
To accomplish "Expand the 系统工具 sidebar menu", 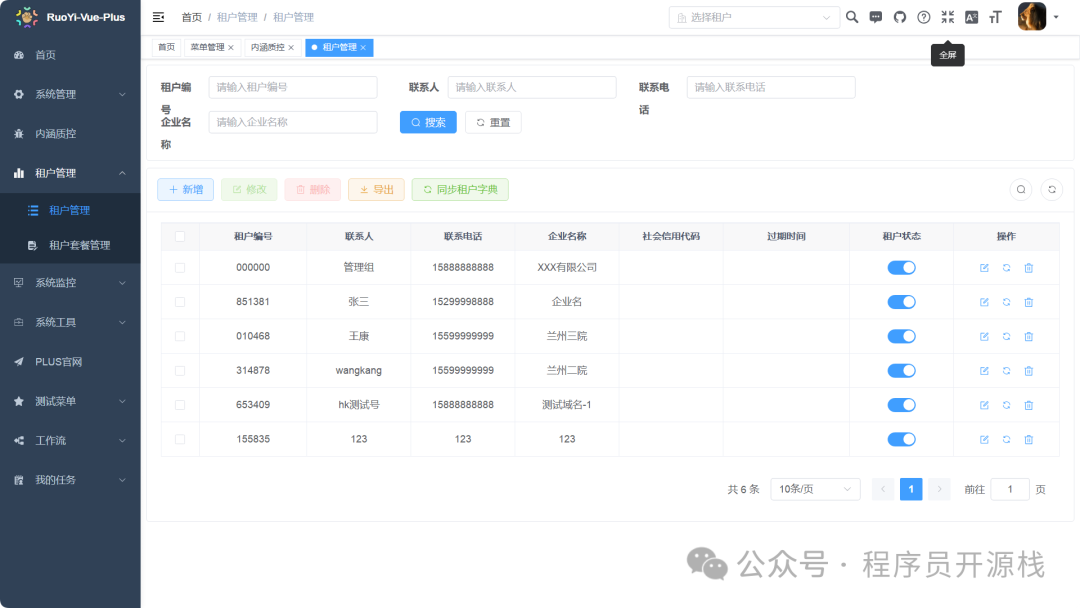I will coord(70,322).
